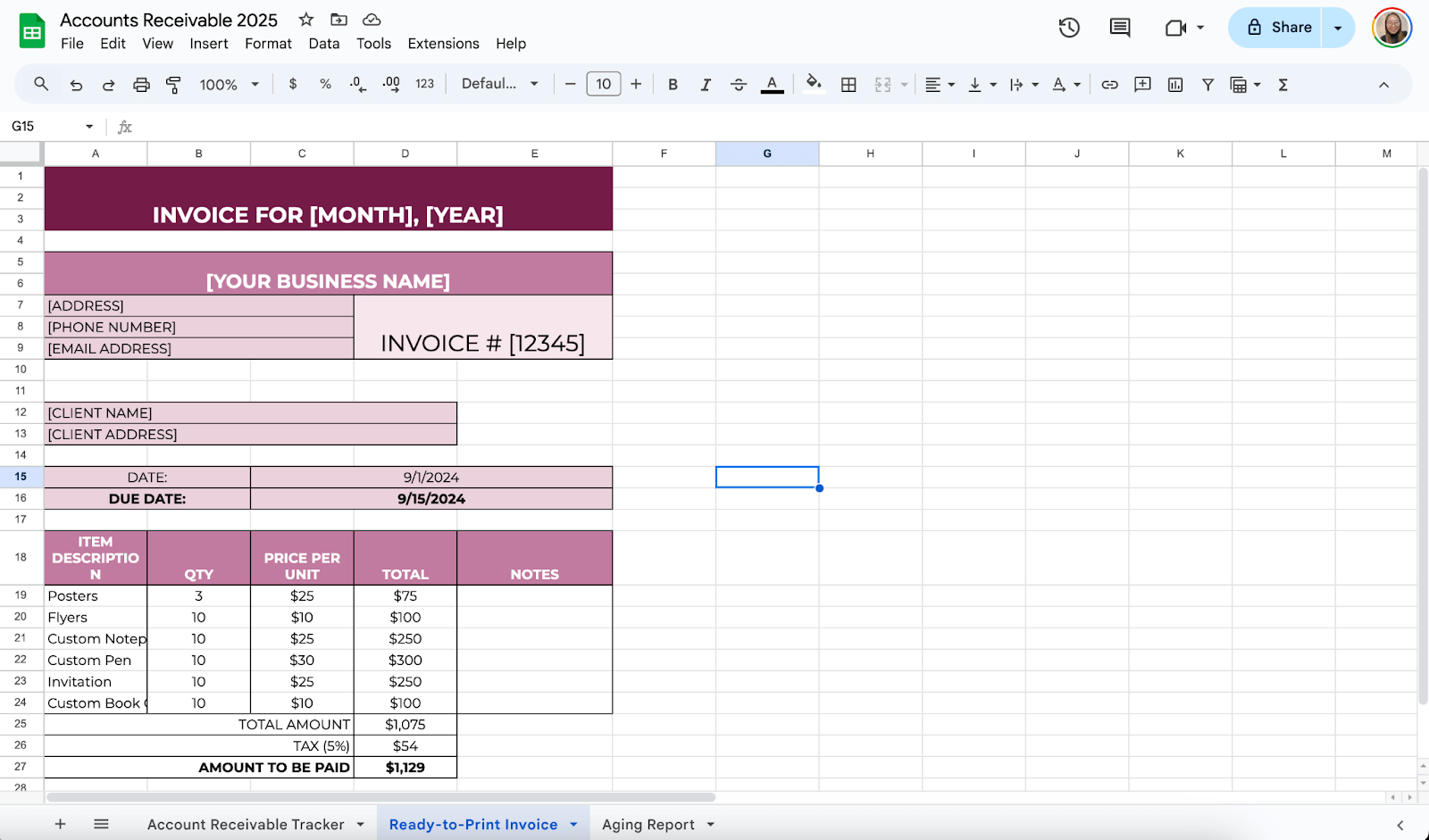
Task: Toggle bold formatting
Action: tap(673, 85)
